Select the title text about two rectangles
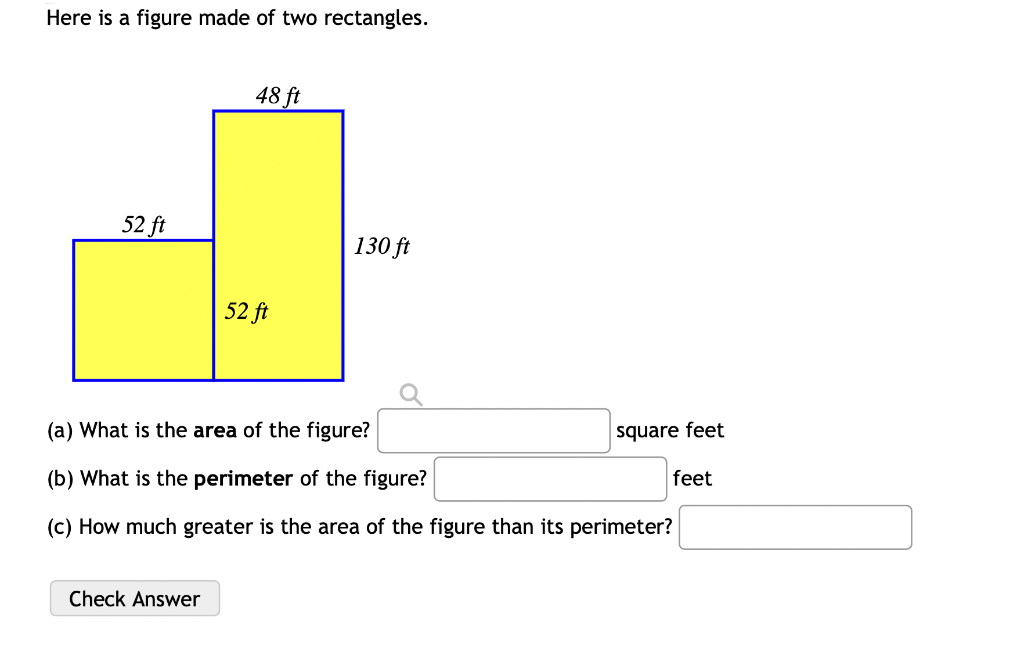Image resolution: width=1024 pixels, height=654 pixels. tap(236, 17)
